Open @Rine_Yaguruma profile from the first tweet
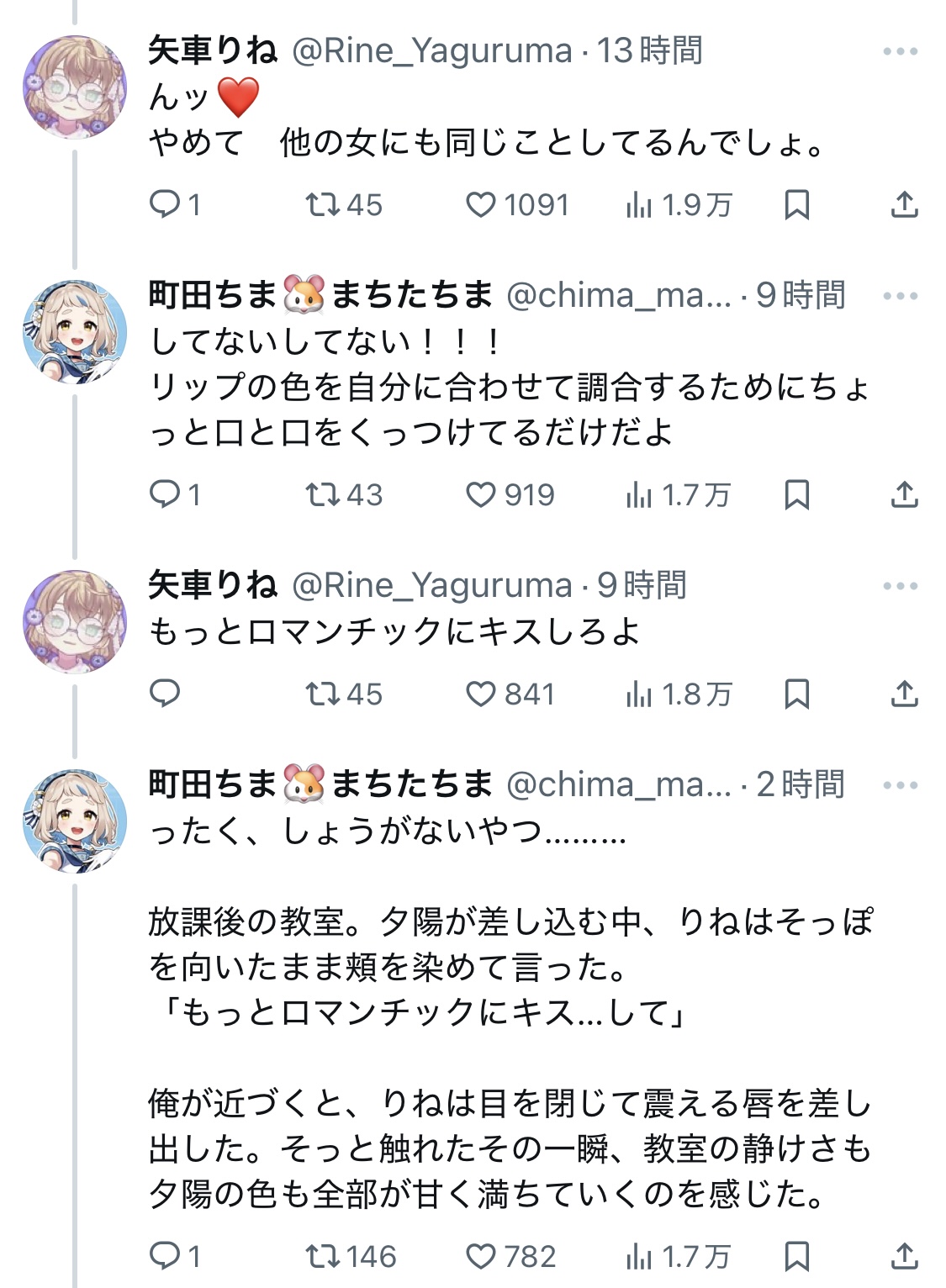 point(431,52)
